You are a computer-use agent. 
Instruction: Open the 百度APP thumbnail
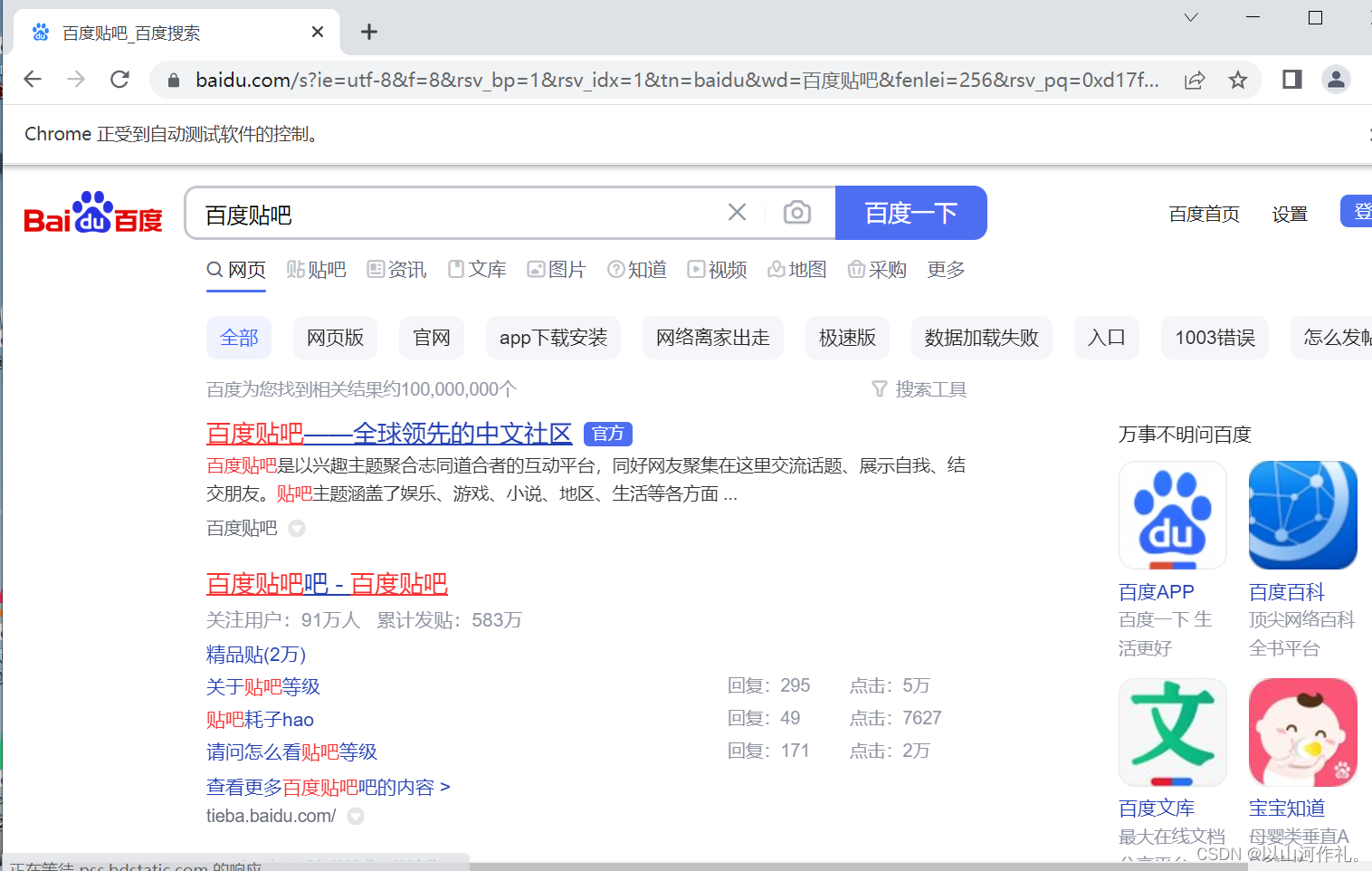click(1173, 515)
